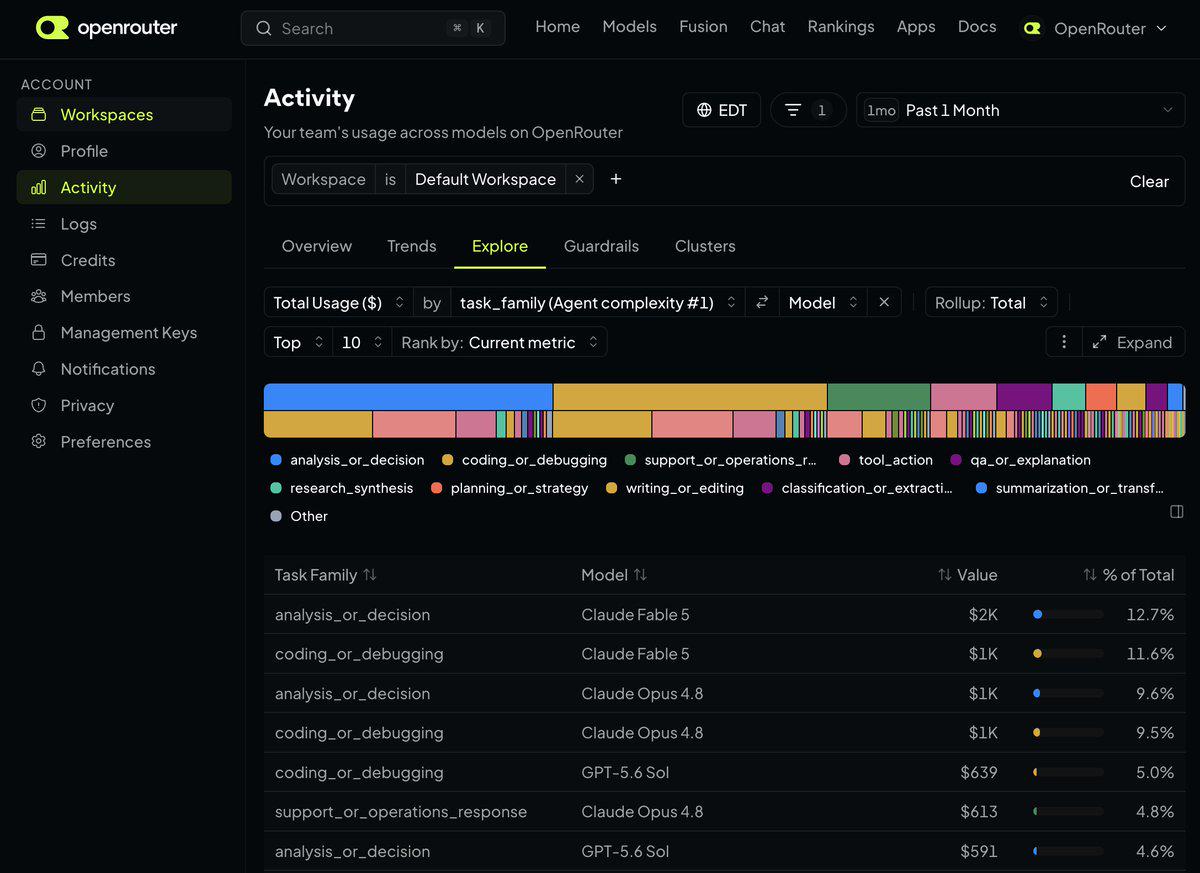This screenshot has width=1200, height=873.
Task: Open the Total Usage ($) metric dropdown
Action: click(339, 302)
